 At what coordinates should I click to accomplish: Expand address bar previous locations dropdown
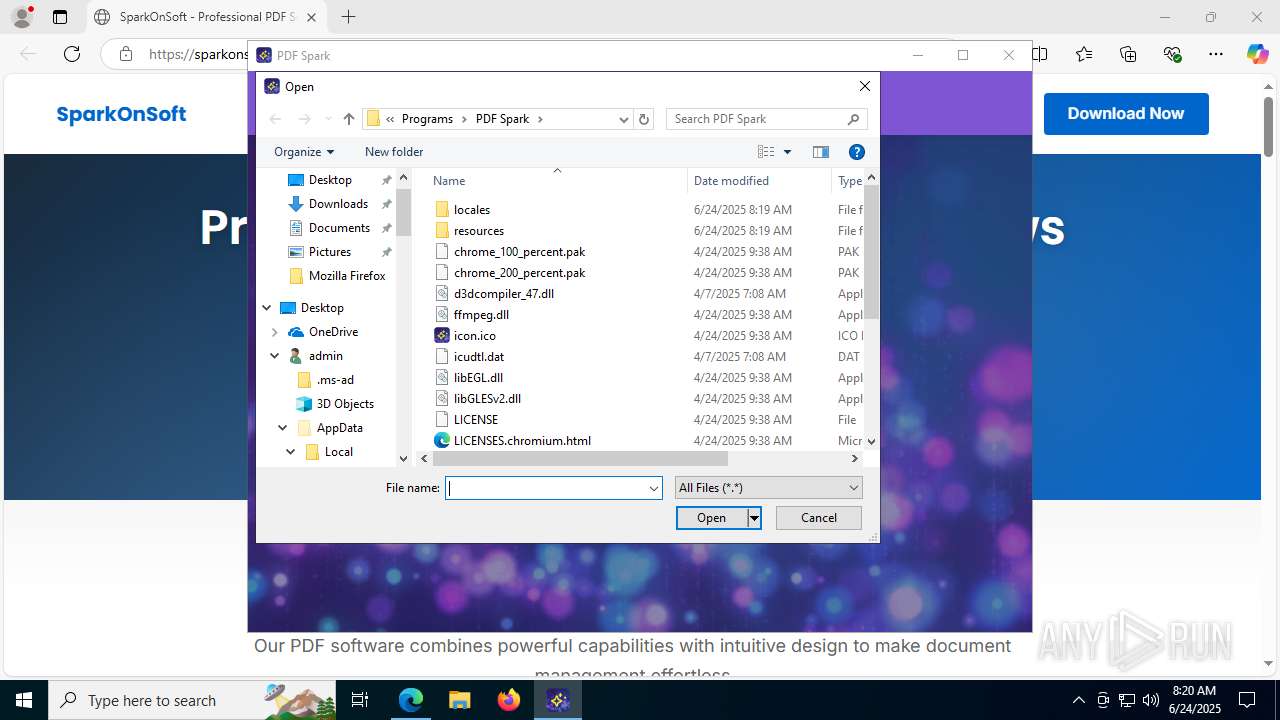tap(624, 119)
